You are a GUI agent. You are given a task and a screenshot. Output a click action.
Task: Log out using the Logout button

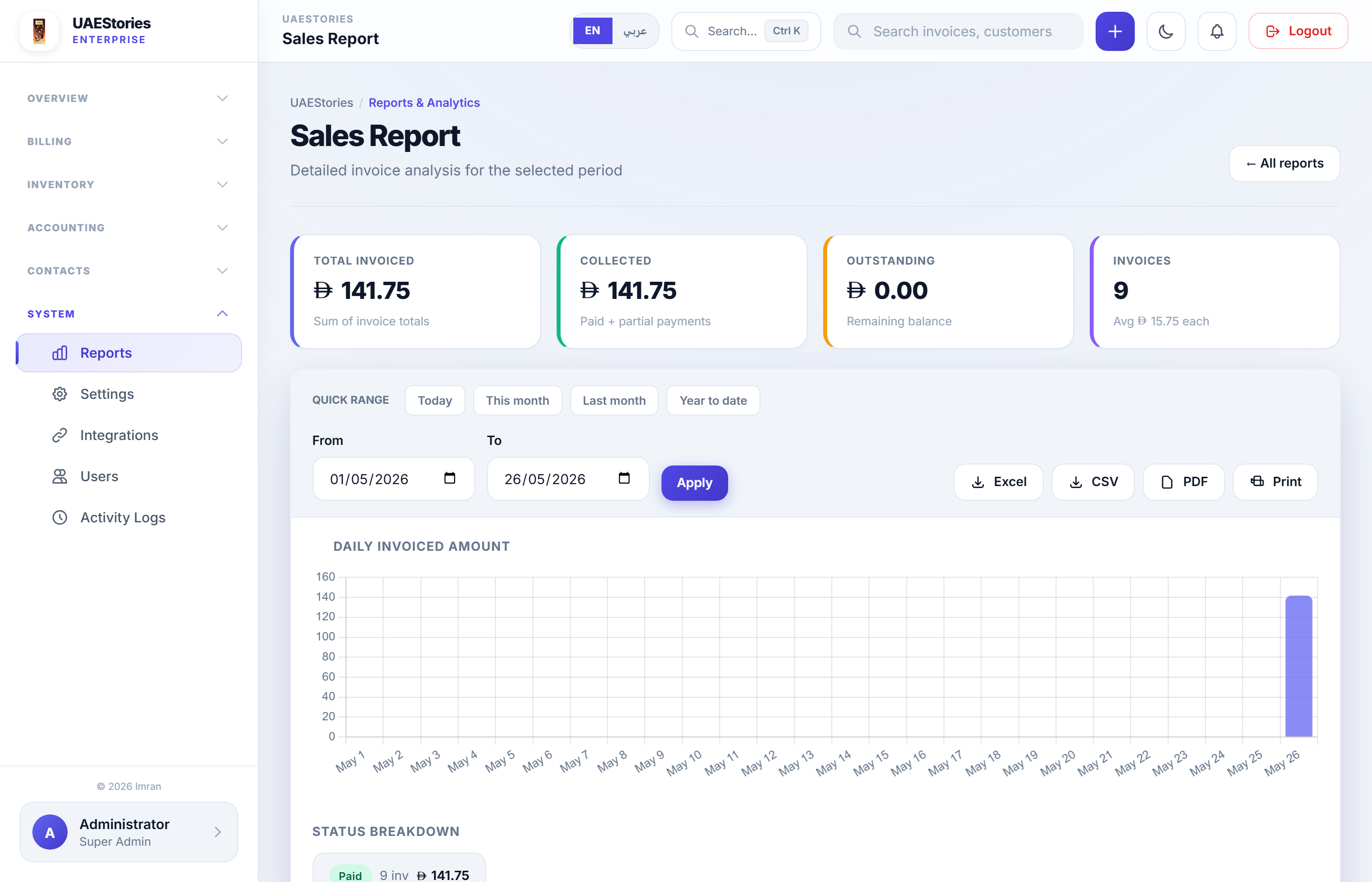[x=1298, y=31]
